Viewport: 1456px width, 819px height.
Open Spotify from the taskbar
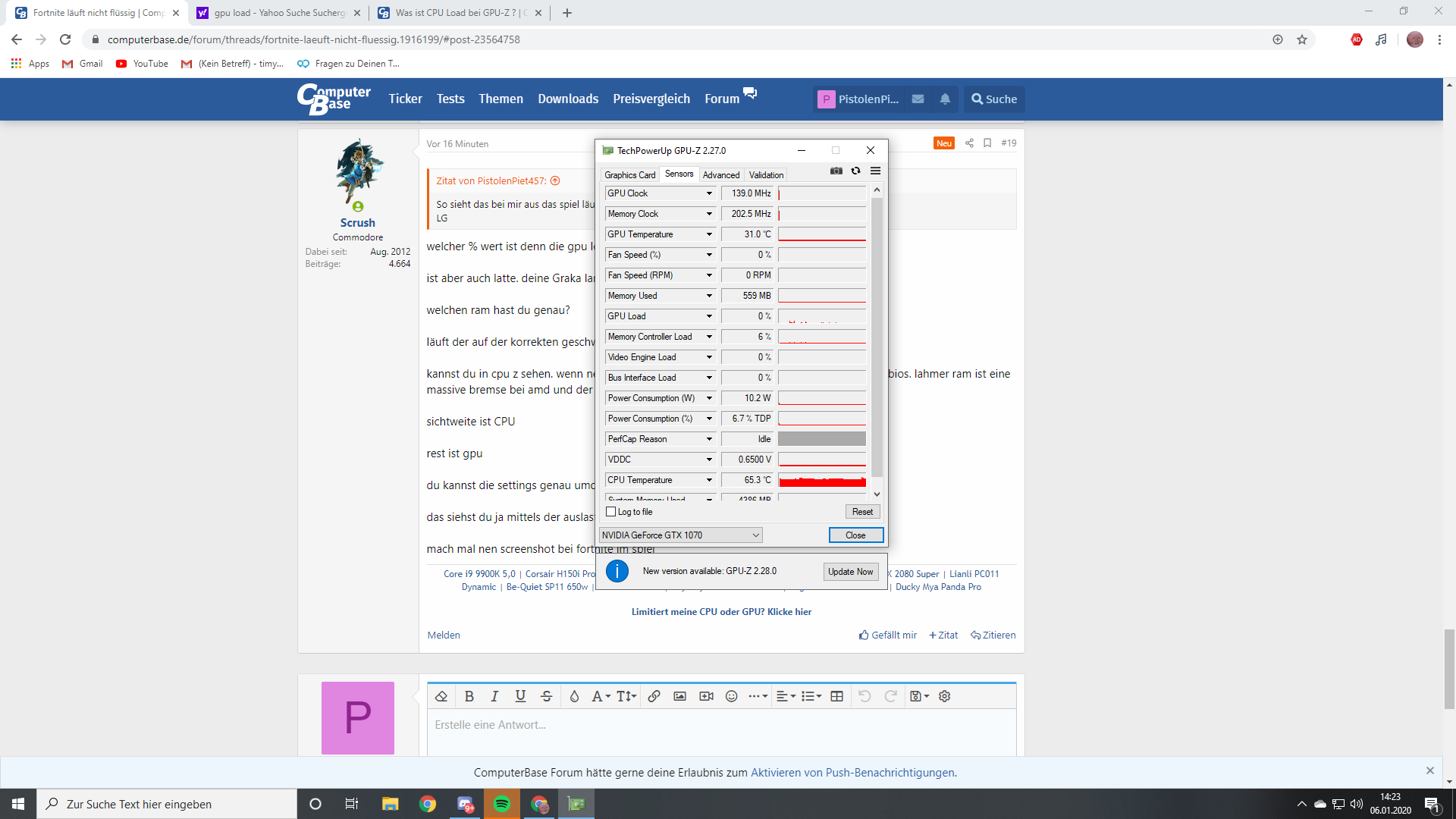tap(502, 803)
